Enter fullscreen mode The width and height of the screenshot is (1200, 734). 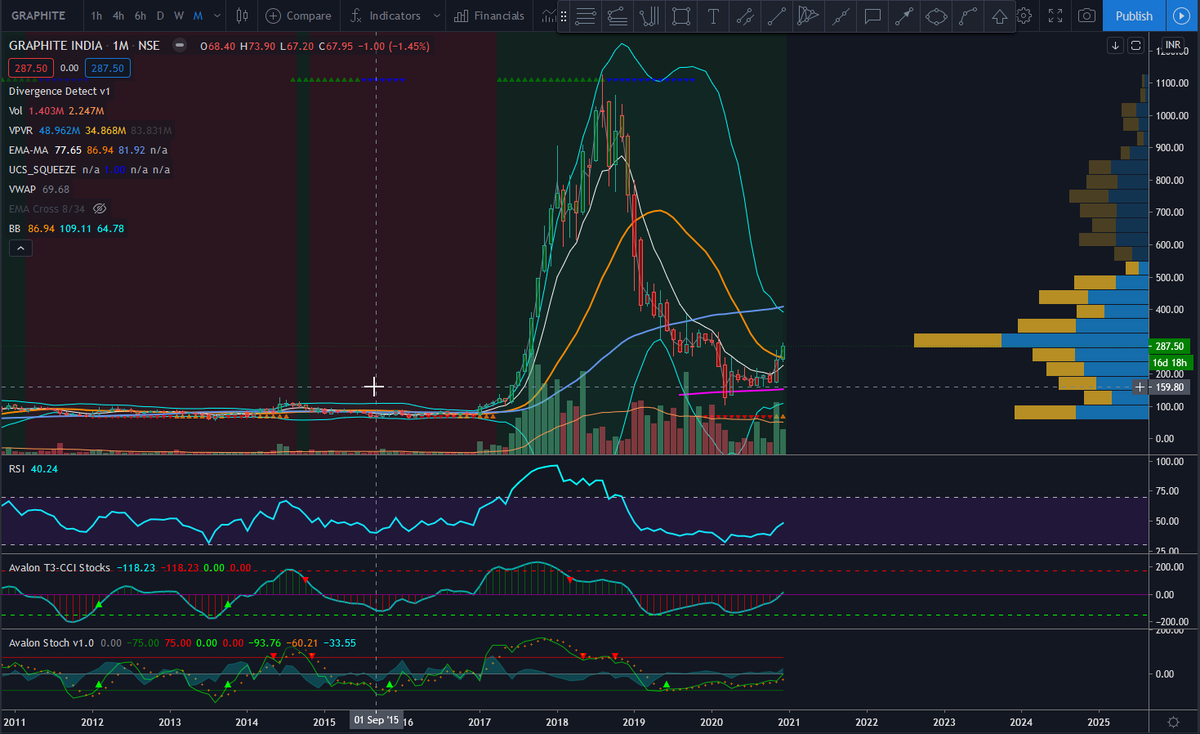pyautogui.click(x=1055, y=16)
